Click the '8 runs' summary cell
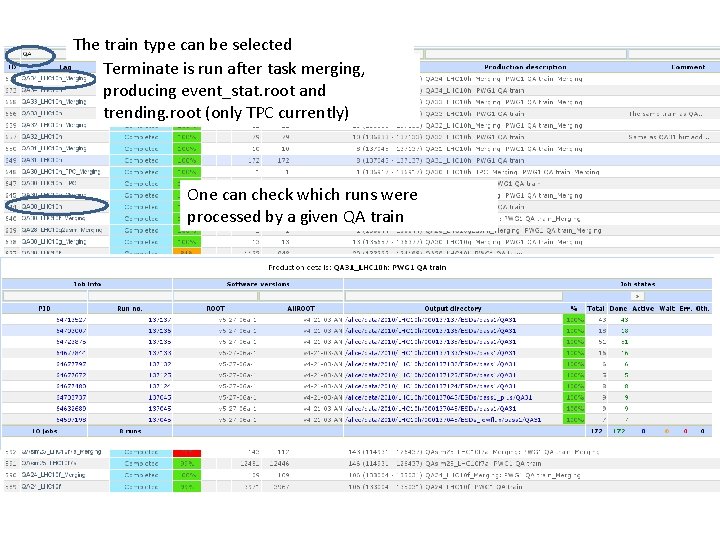720x540 pixels. click(130, 431)
